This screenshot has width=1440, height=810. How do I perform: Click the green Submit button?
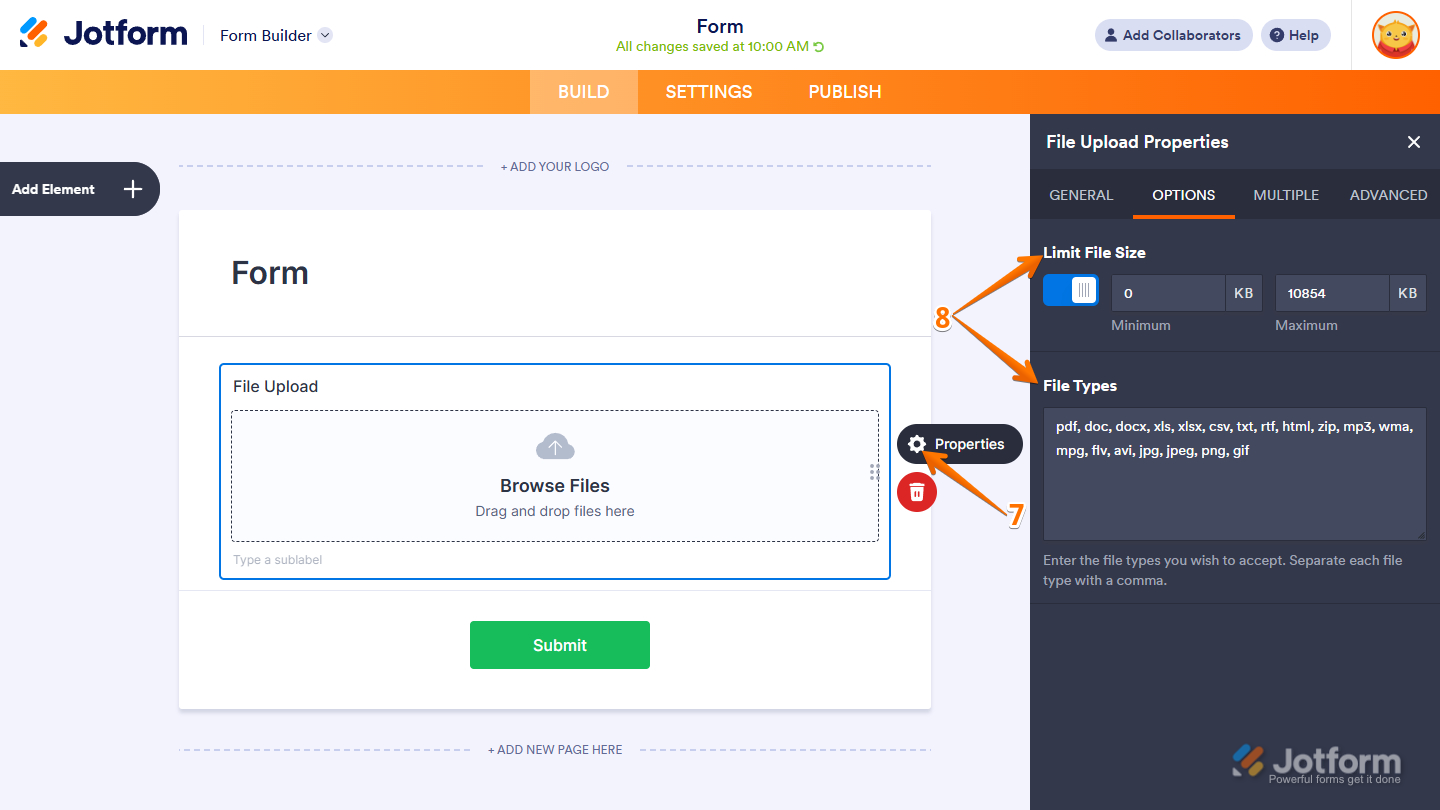[x=560, y=645]
